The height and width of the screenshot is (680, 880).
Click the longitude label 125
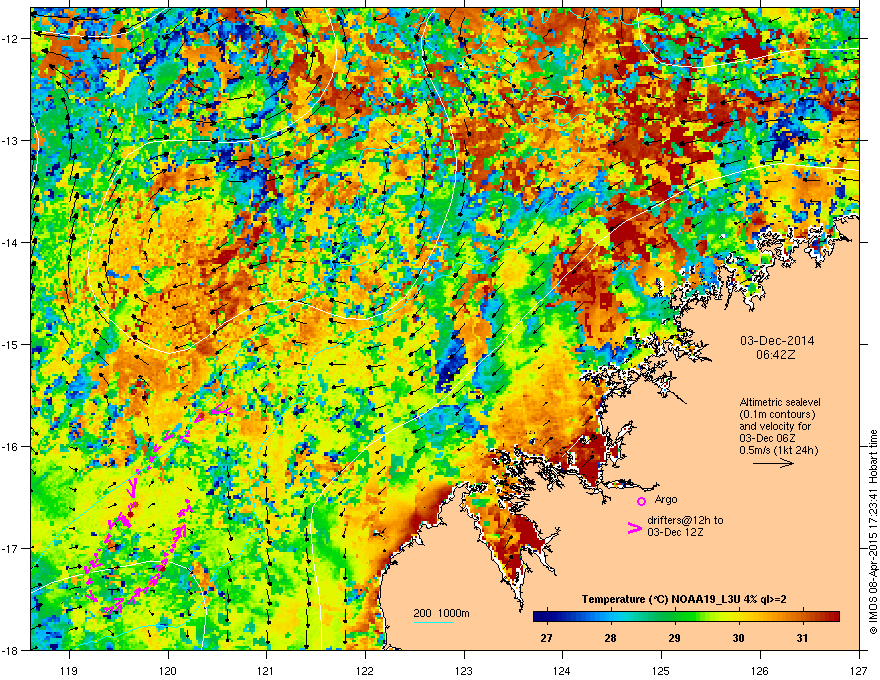661,670
